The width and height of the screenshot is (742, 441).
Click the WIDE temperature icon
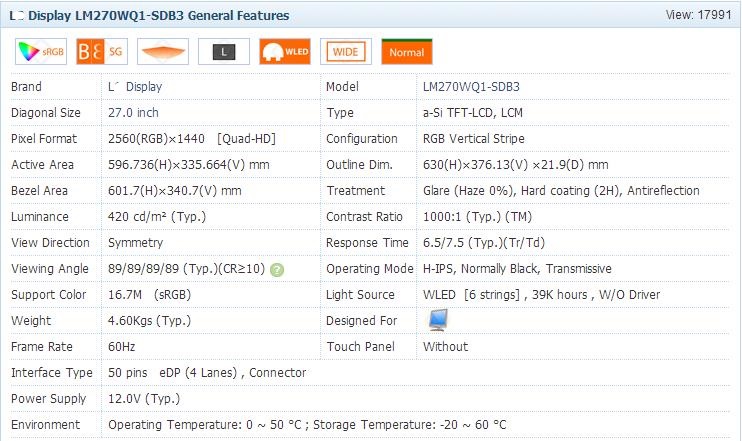click(x=346, y=52)
